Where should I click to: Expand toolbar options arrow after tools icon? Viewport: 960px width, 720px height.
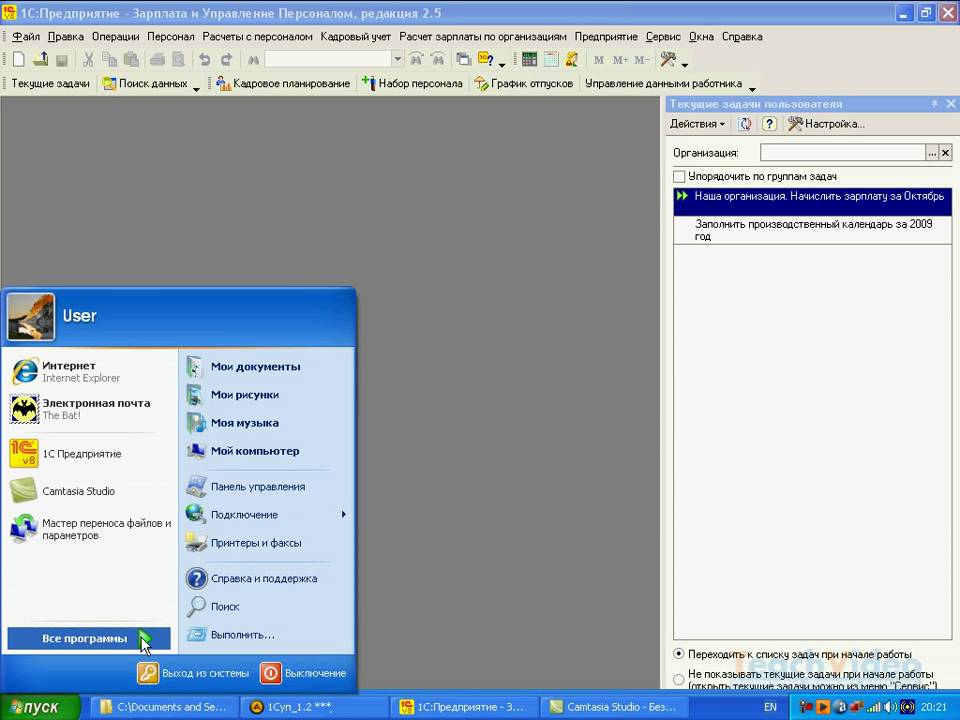pyautogui.click(x=684, y=64)
